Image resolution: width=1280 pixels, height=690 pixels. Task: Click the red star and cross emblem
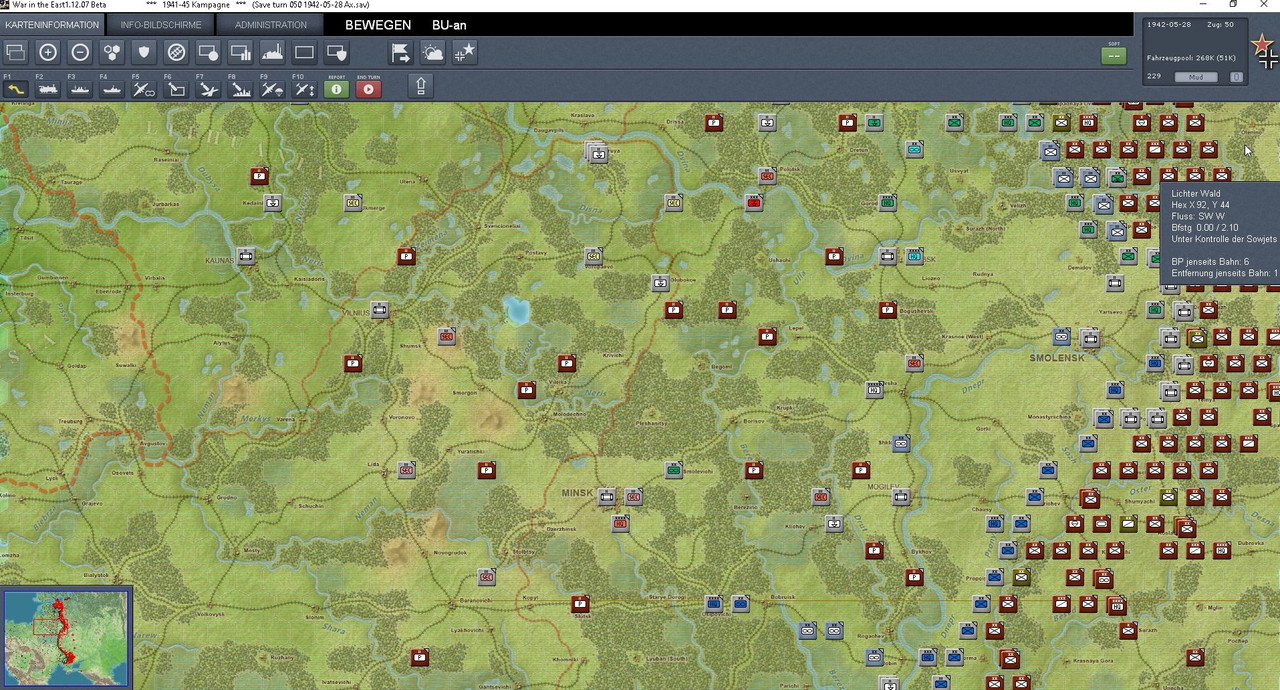point(1265,50)
